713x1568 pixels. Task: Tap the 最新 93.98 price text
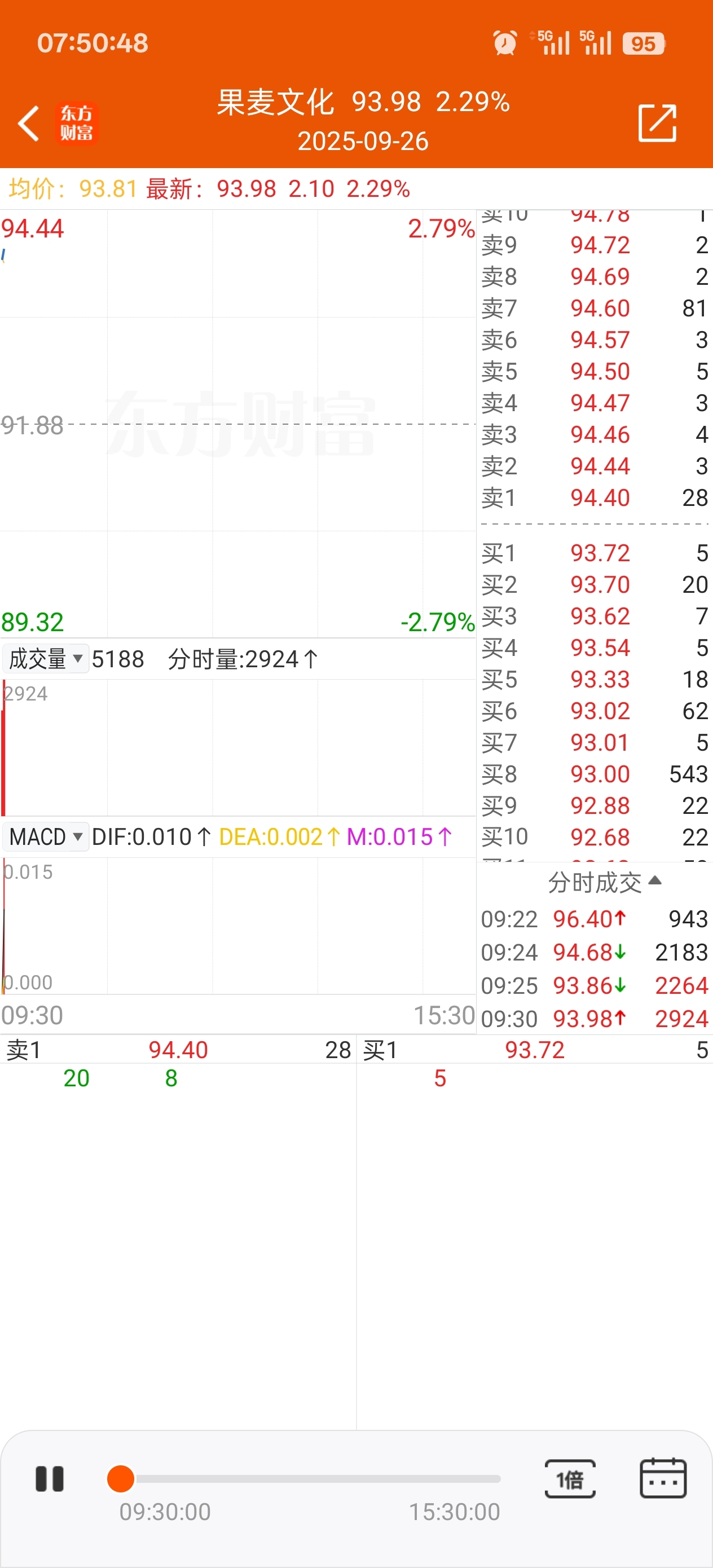[212, 189]
